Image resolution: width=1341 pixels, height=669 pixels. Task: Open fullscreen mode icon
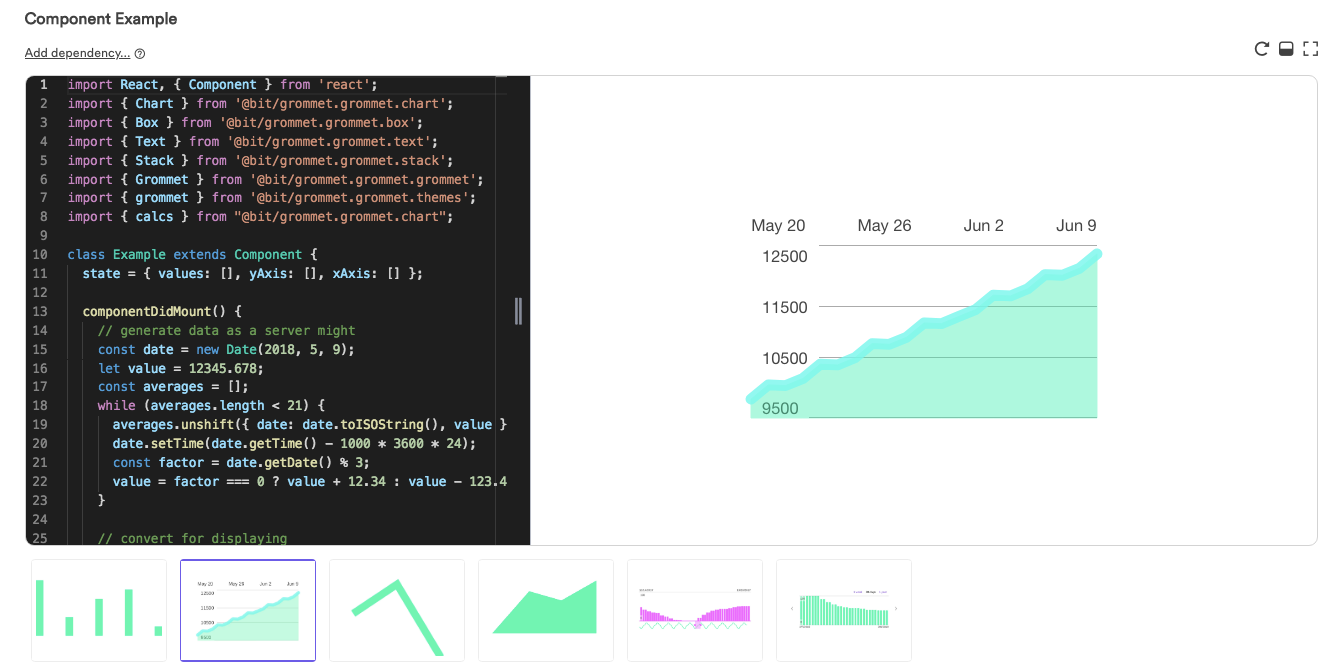pos(1310,49)
